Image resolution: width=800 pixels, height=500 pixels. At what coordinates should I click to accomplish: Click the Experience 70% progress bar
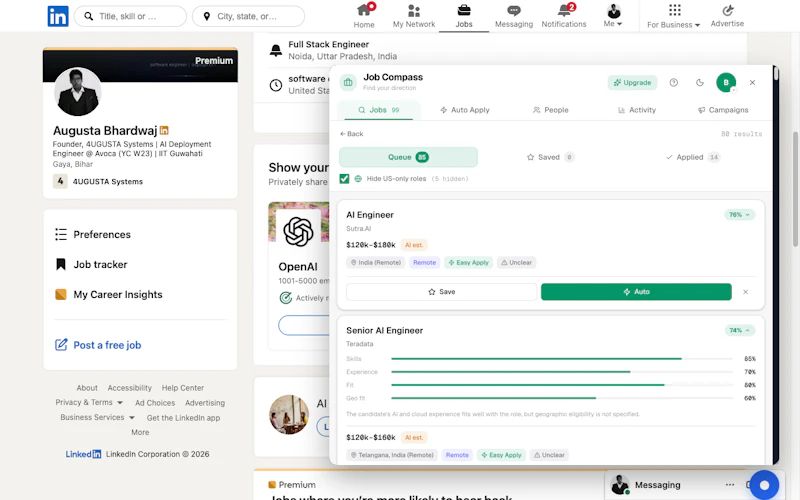(x=562, y=372)
